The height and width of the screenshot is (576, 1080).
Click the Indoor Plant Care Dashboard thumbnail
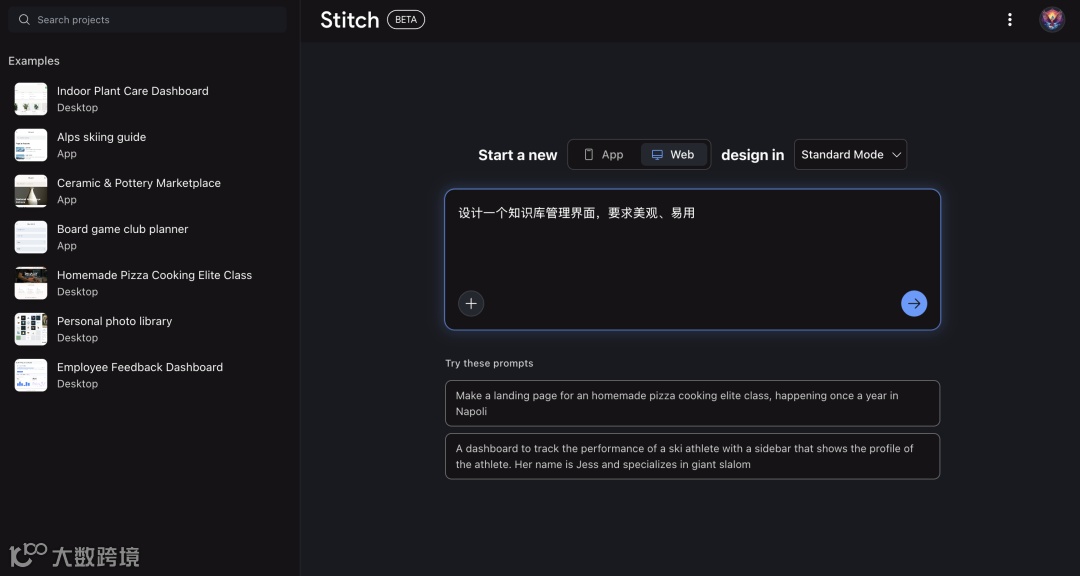31,99
